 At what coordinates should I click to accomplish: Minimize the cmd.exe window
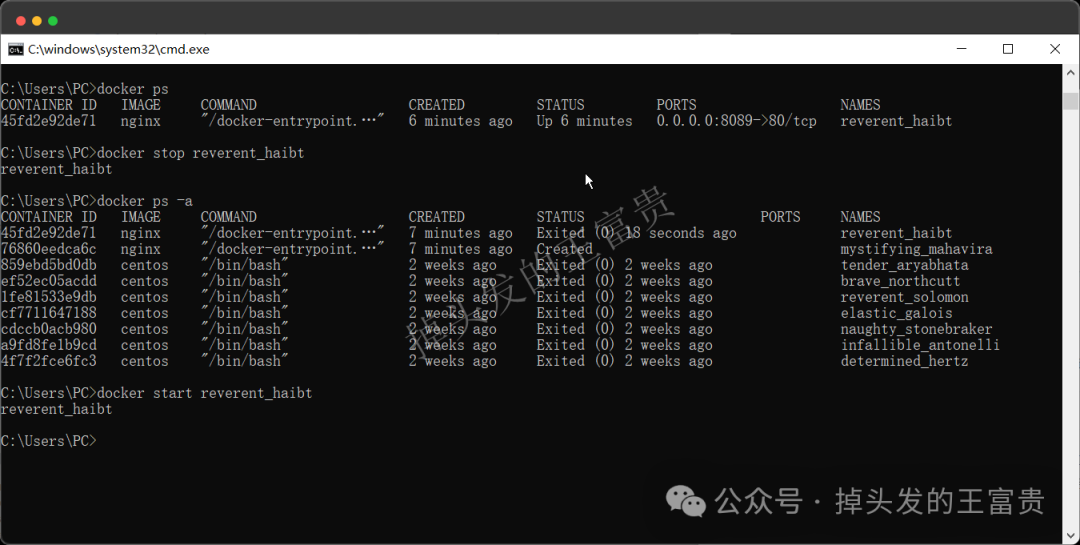point(962,49)
